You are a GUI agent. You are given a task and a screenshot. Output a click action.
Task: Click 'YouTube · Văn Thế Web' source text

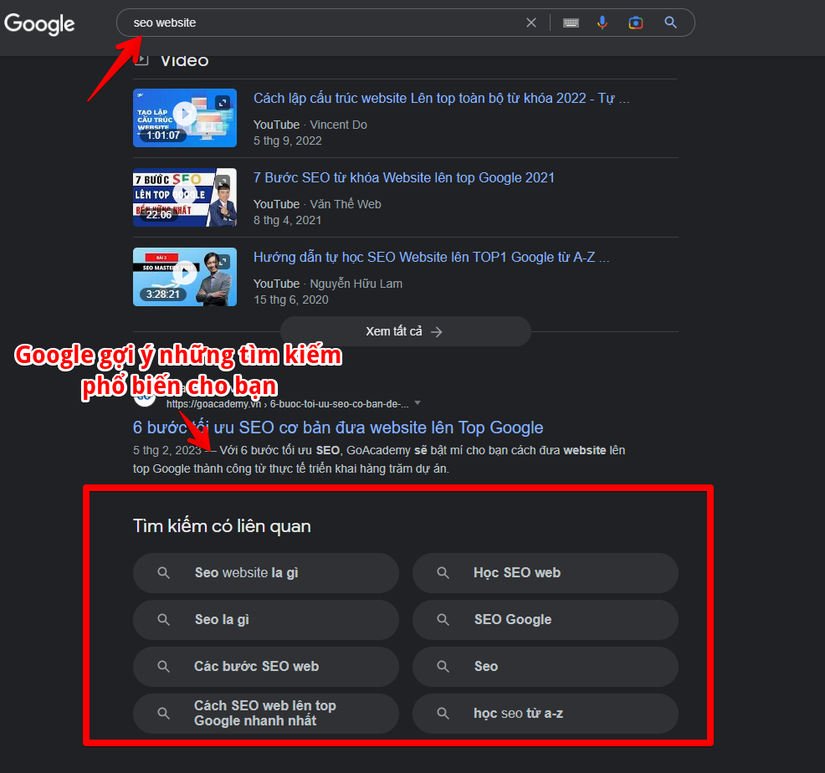[317, 204]
